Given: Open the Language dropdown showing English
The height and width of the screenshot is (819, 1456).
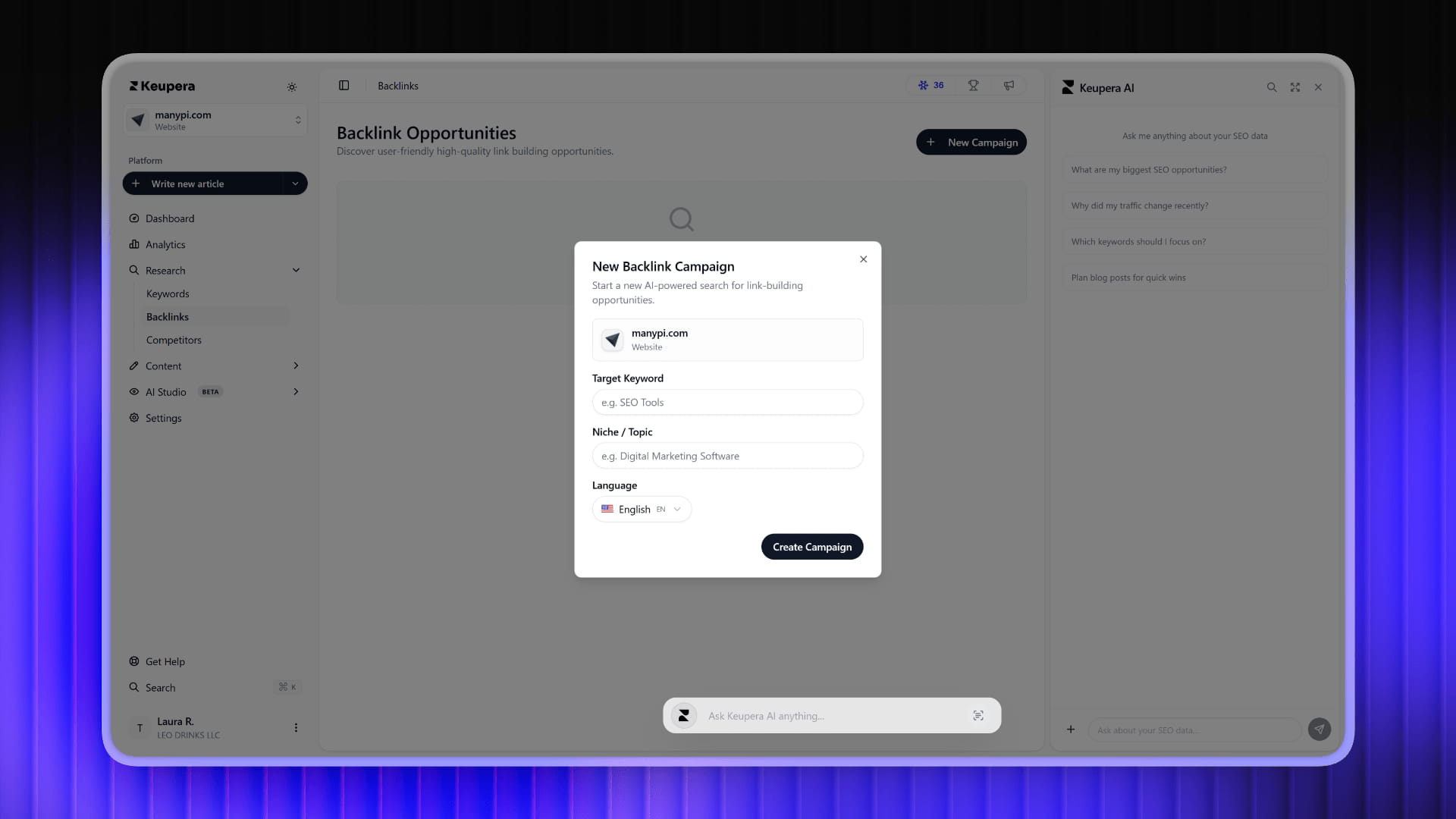Looking at the screenshot, I should [642, 509].
